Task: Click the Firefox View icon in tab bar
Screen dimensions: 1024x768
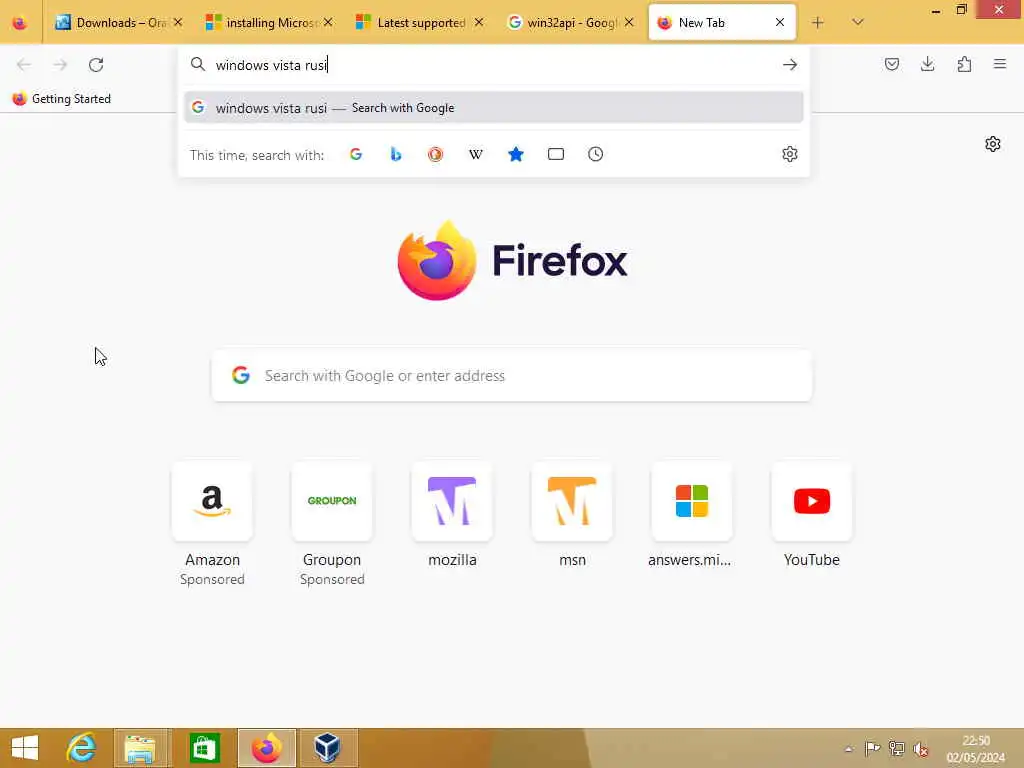Action: click(x=20, y=23)
